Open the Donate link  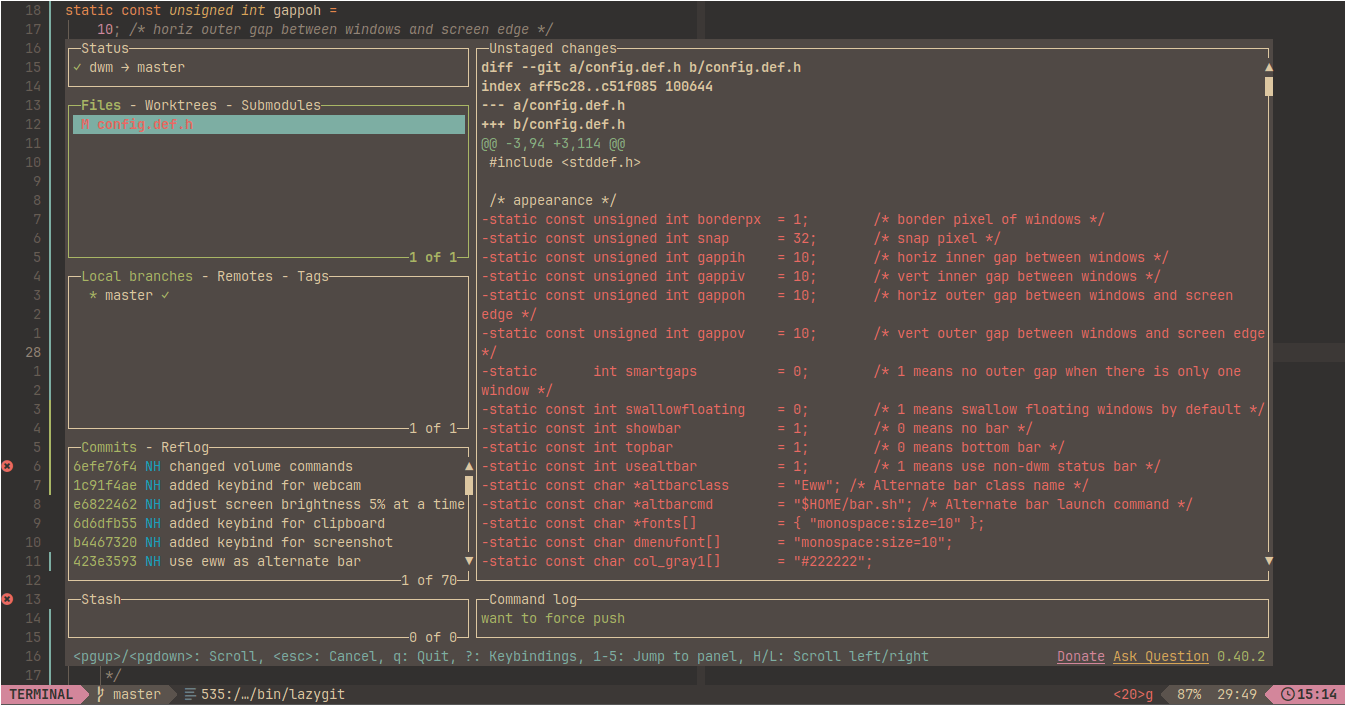click(x=1081, y=656)
